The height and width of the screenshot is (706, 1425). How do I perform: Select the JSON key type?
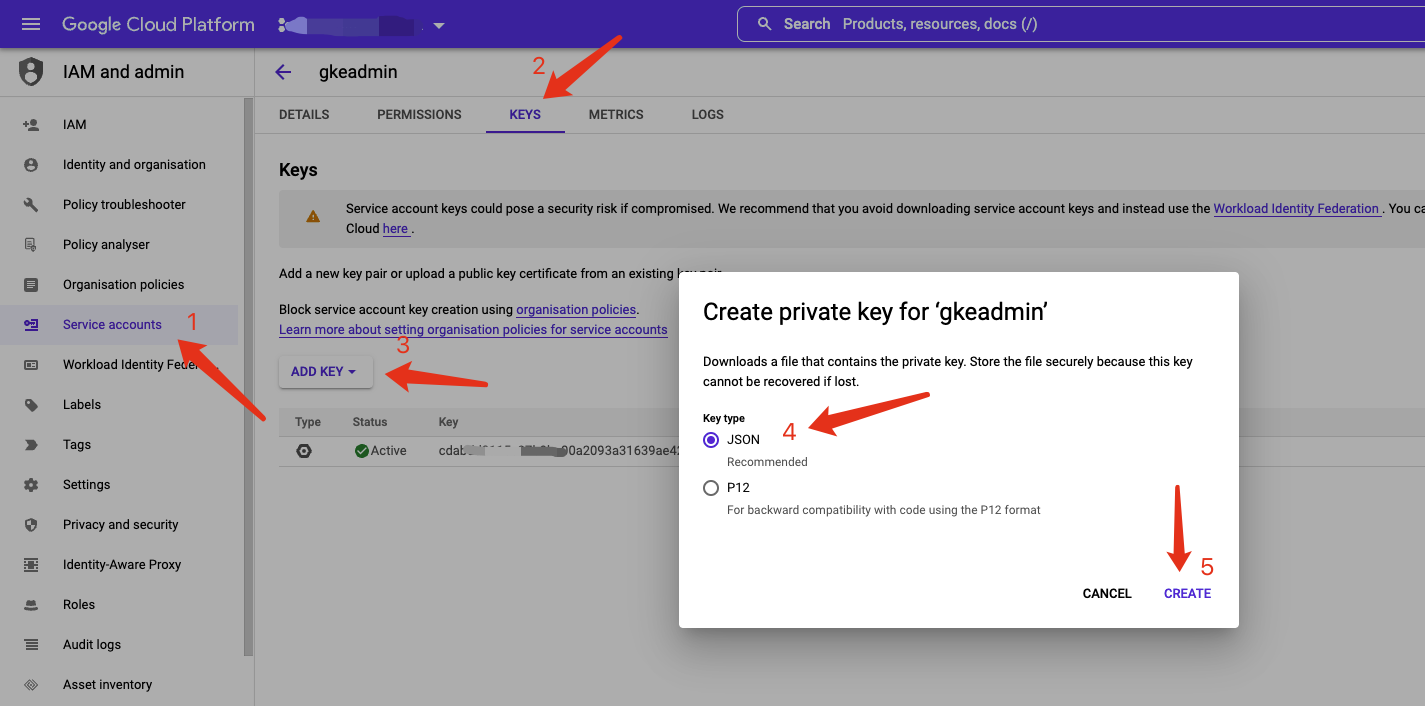click(x=711, y=440)
